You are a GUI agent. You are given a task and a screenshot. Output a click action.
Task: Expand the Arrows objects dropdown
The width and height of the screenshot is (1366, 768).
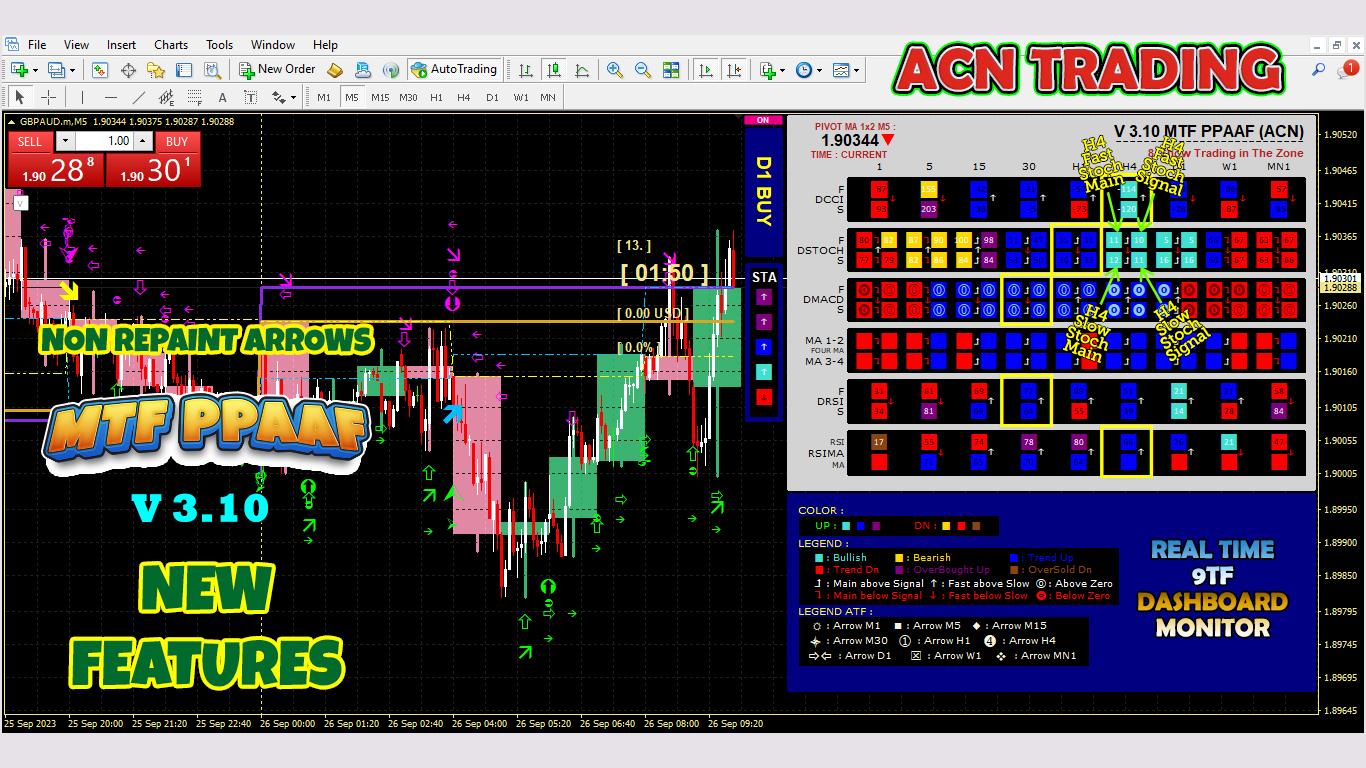(293, 97)
